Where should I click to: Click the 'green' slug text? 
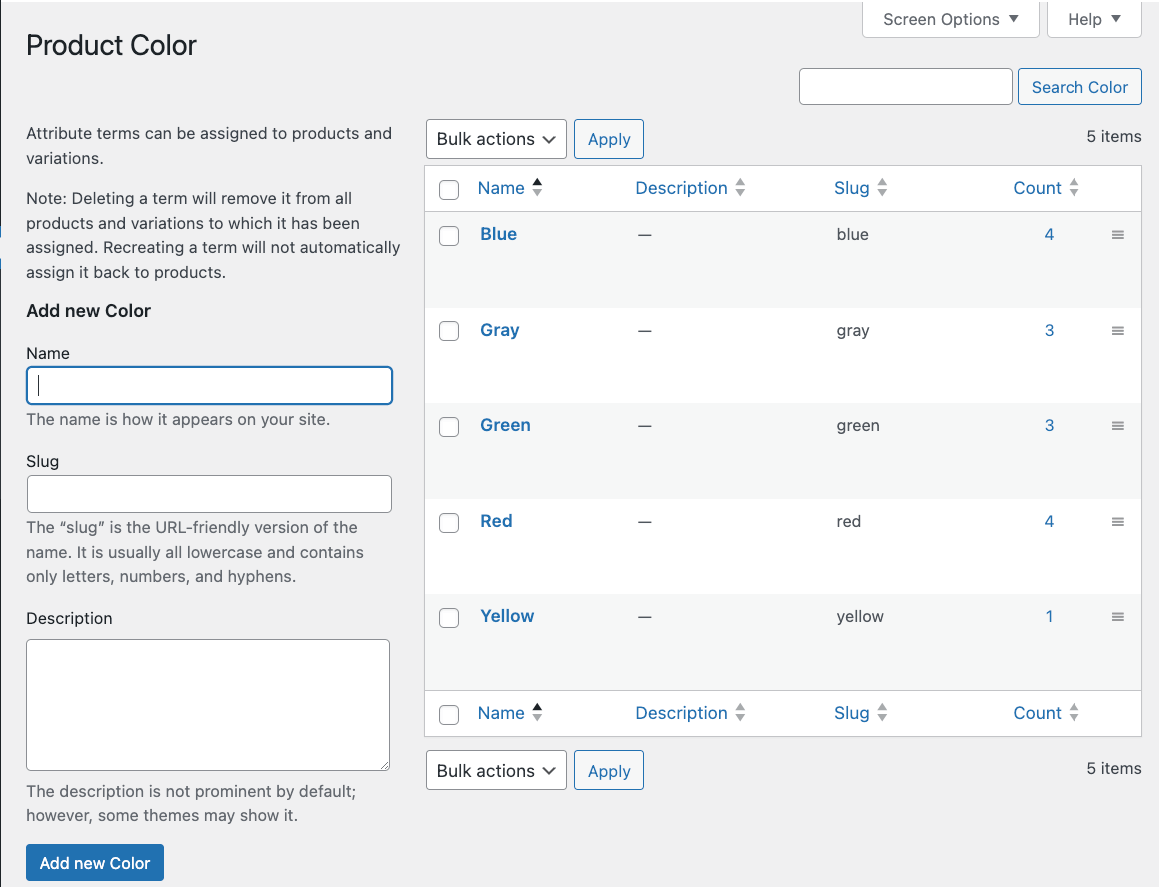click(858, 426)
